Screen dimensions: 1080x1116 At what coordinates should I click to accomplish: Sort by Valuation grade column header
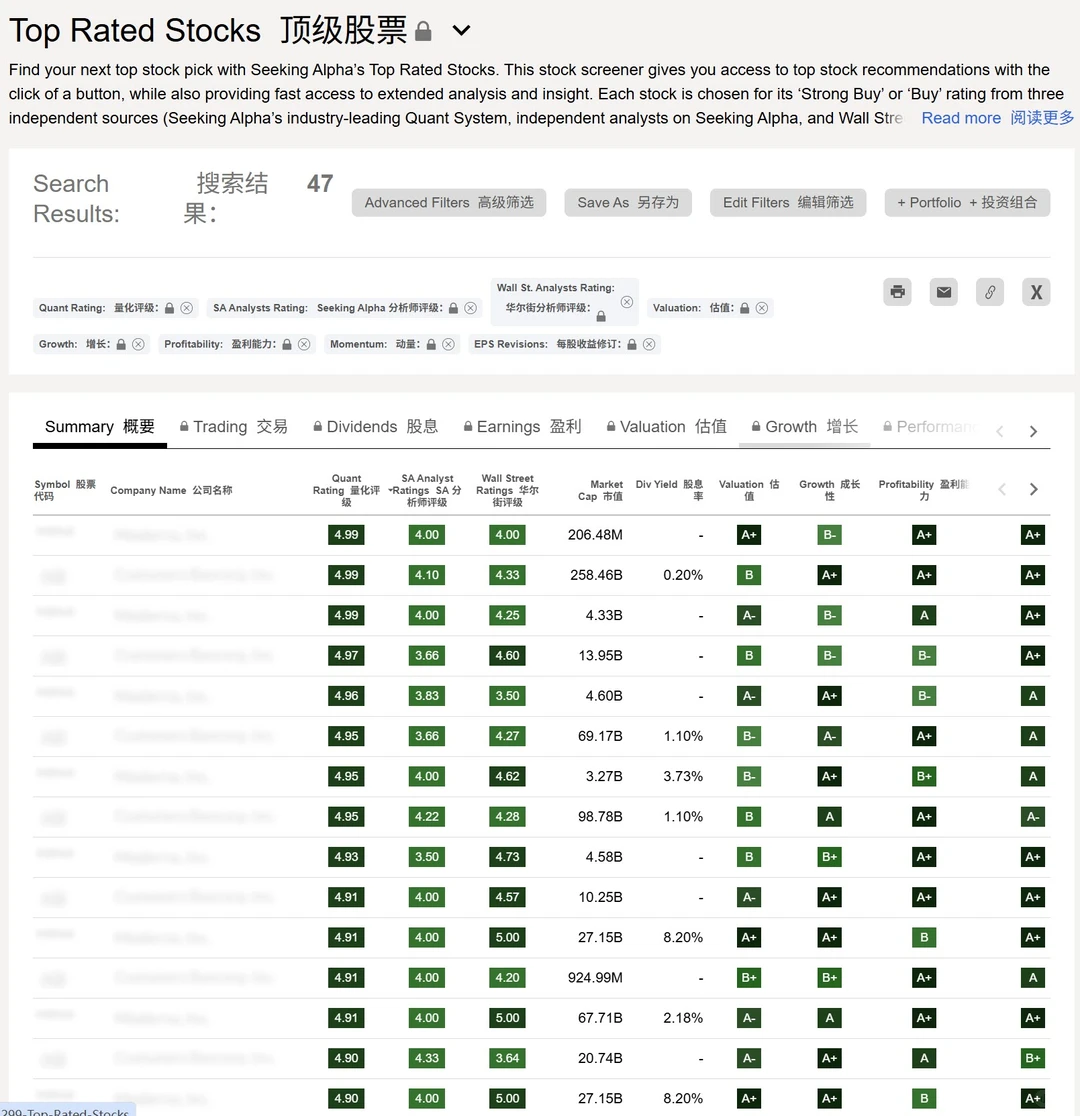(x=749, y=490)
